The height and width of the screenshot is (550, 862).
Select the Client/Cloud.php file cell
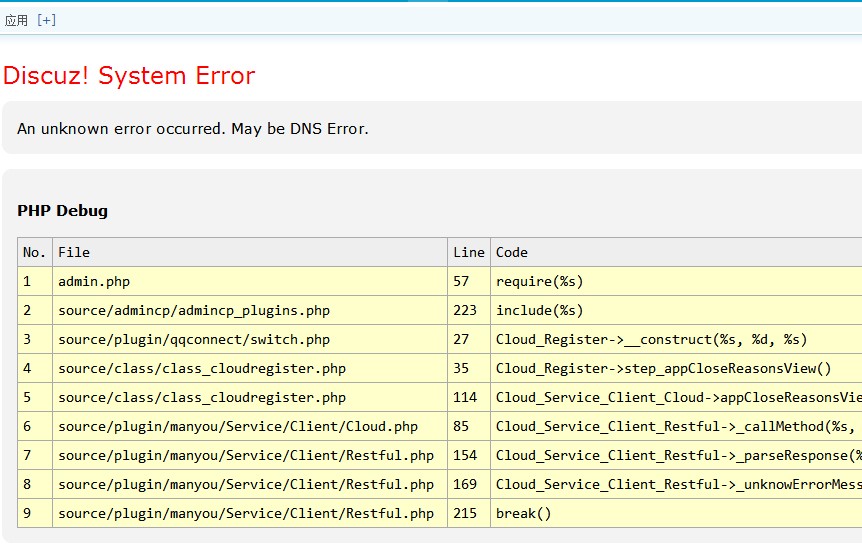click(x=250, y=426)
